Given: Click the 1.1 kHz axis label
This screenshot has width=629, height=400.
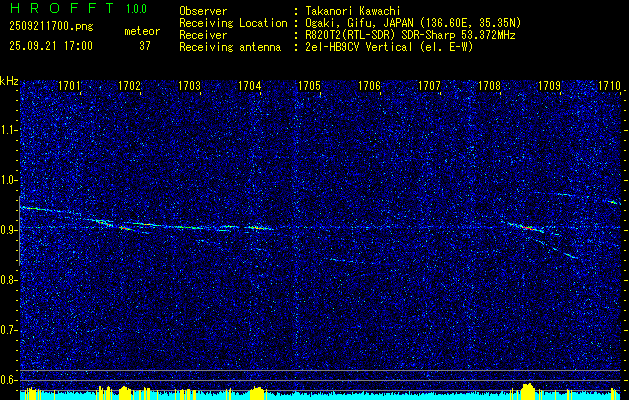Looking at the screenshot, I should point(8,130).
